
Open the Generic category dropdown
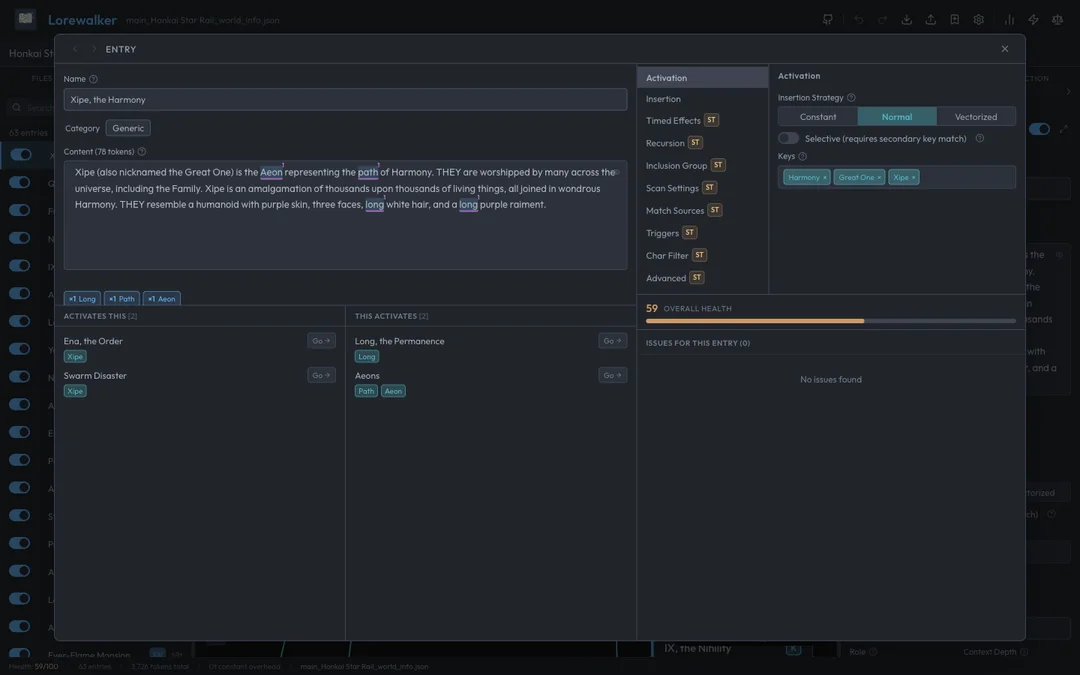point(128,128)
